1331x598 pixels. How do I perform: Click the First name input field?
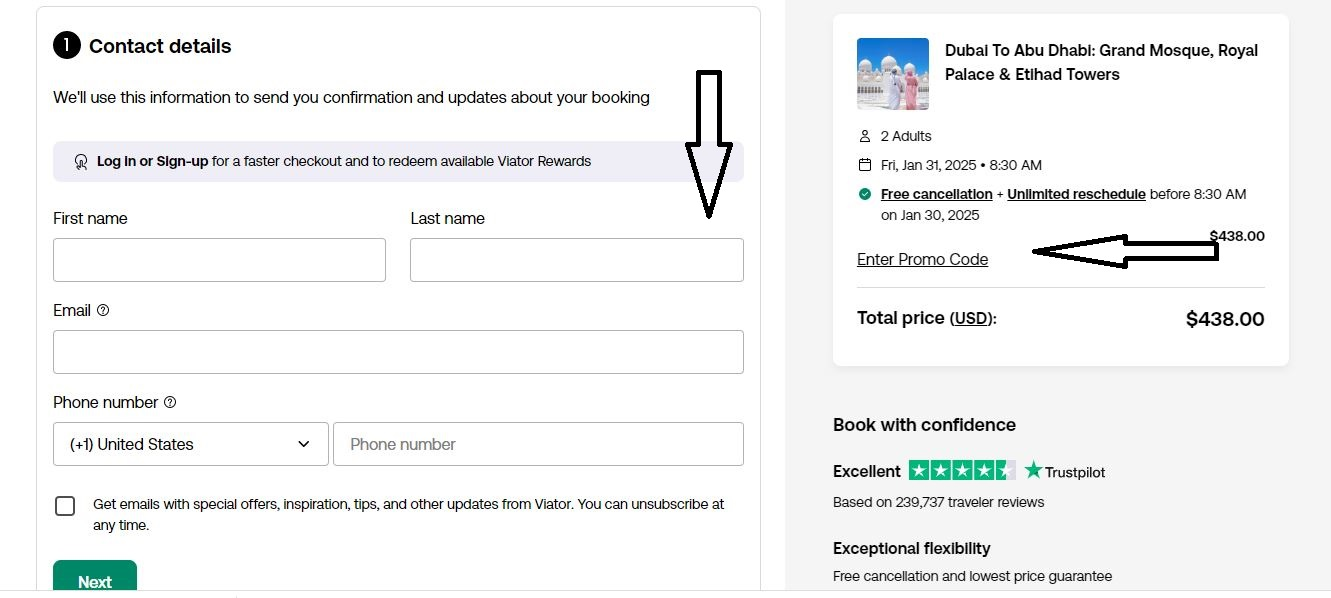[219, 260]
